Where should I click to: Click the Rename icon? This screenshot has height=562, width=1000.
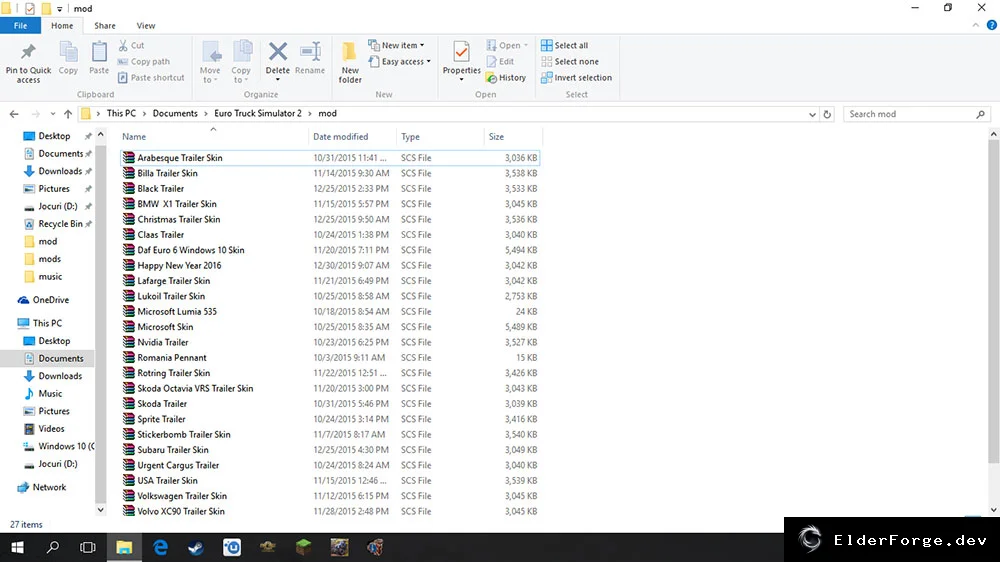(310, 52)
